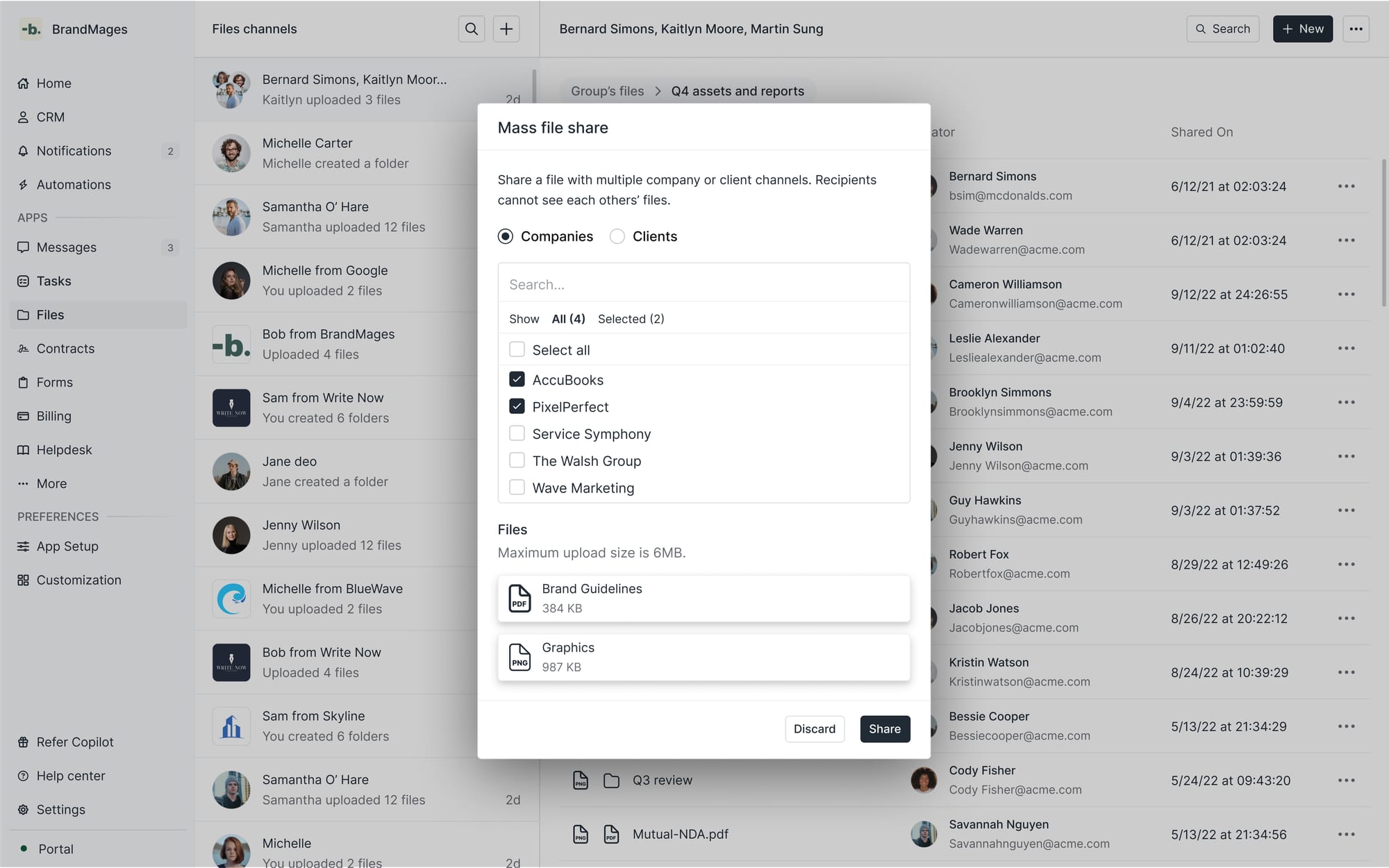Select the Clients radio button
1389x868 pixels.
[x=617, y=236]
